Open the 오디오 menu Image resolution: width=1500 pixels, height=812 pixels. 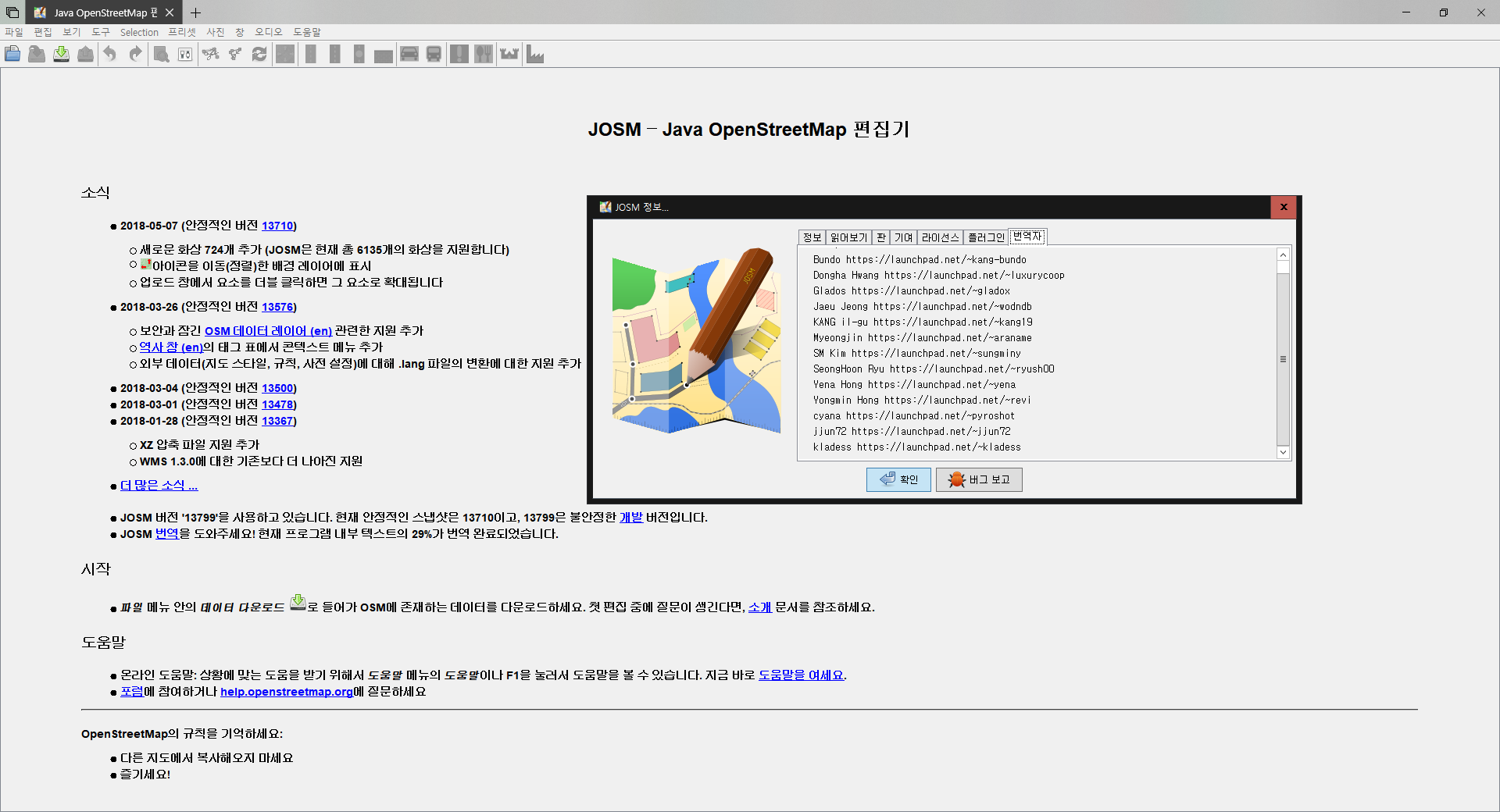click(x=269, y=32)
